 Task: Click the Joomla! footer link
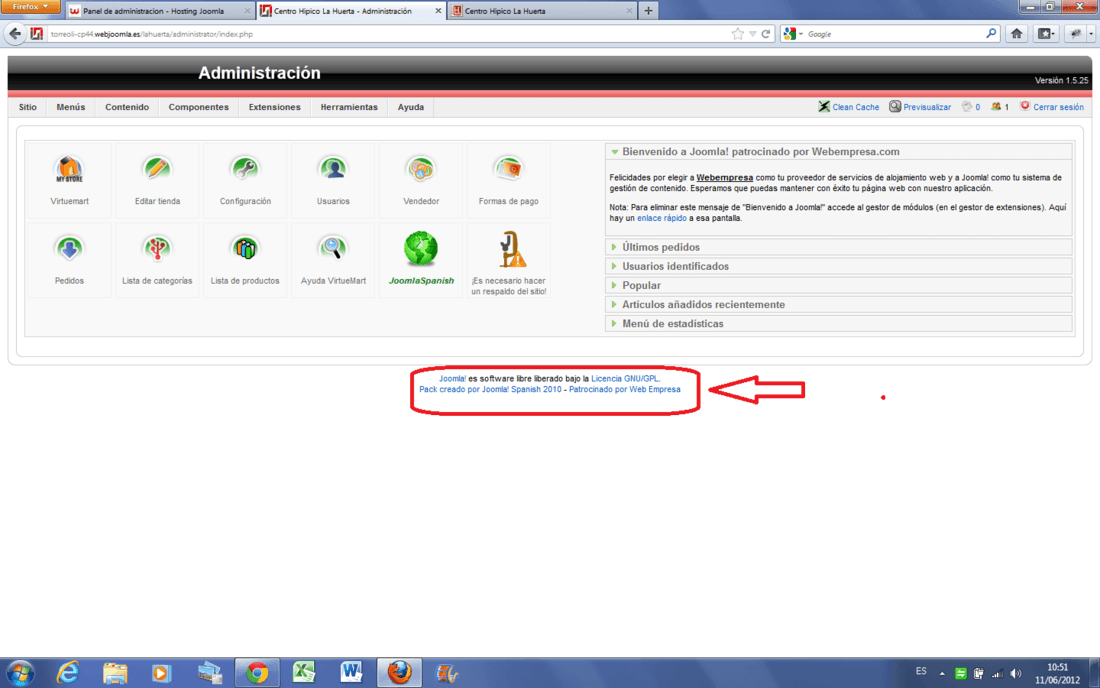452,379
